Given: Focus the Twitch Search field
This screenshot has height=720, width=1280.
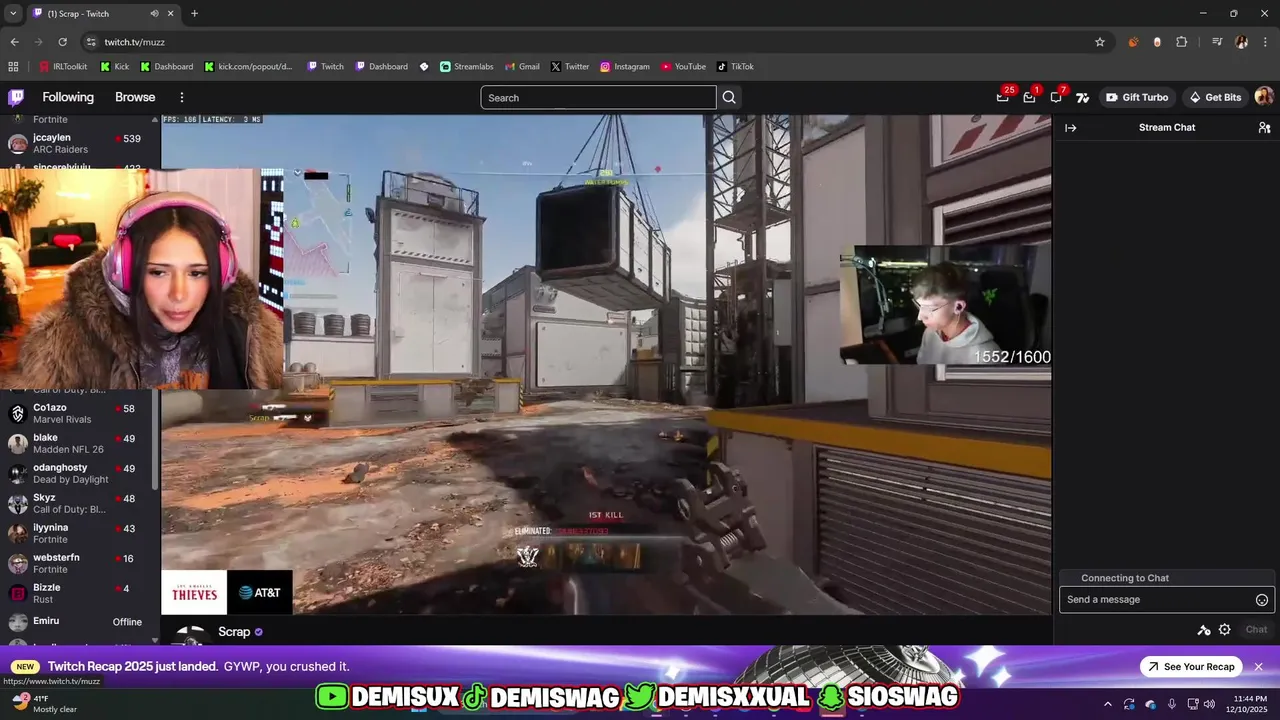Looking at the screenshot, I should click(x=598, y=97).
